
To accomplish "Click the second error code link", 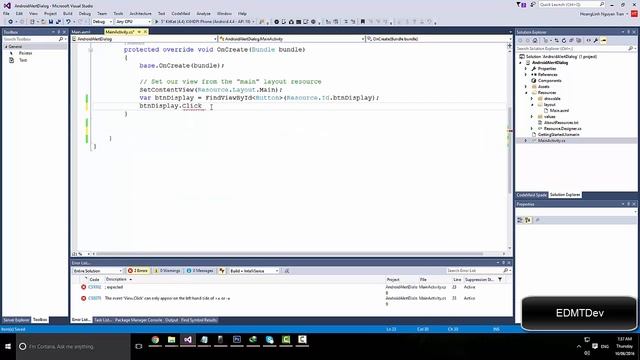I will tap(94, 298).
